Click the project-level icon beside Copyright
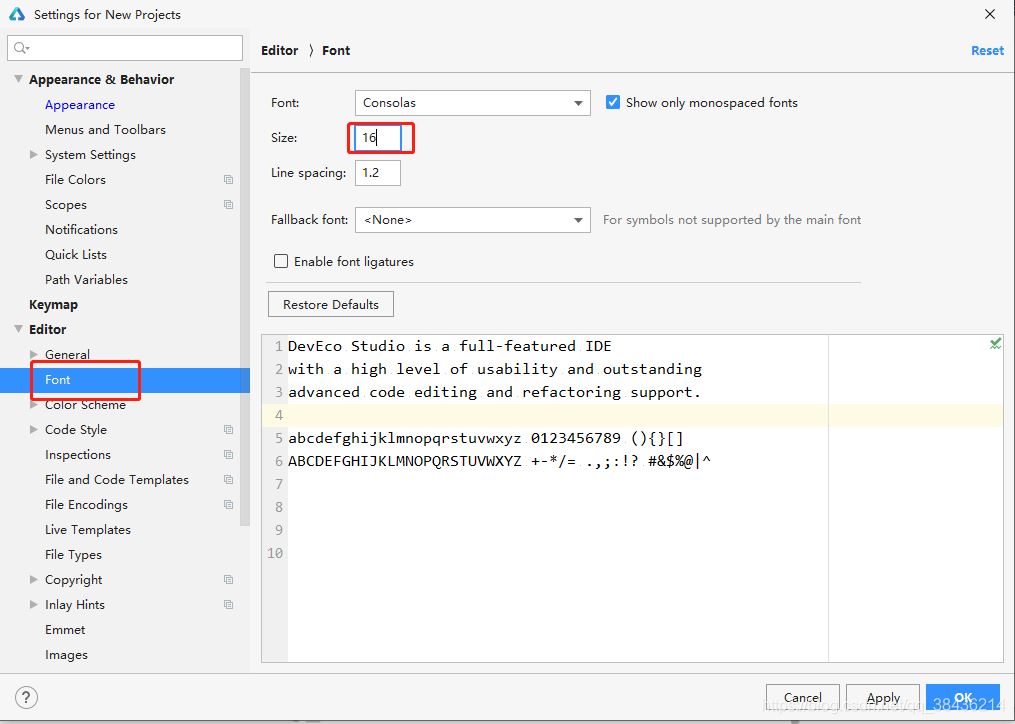The height and width of the screenshot is (724, 1015). tap(229, 580)
